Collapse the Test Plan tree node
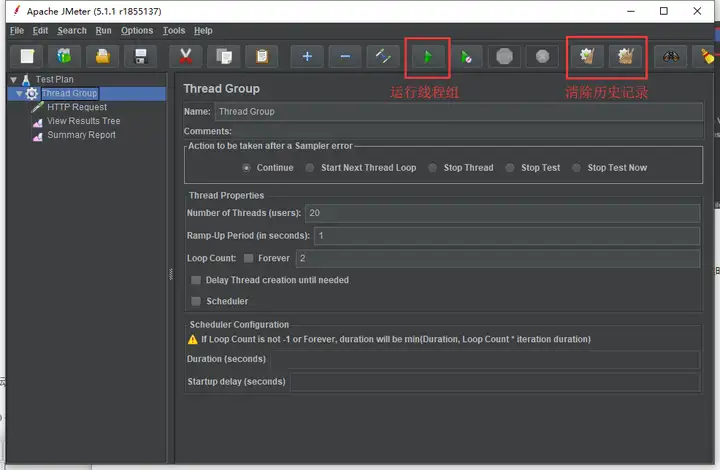 coord(14,80)
